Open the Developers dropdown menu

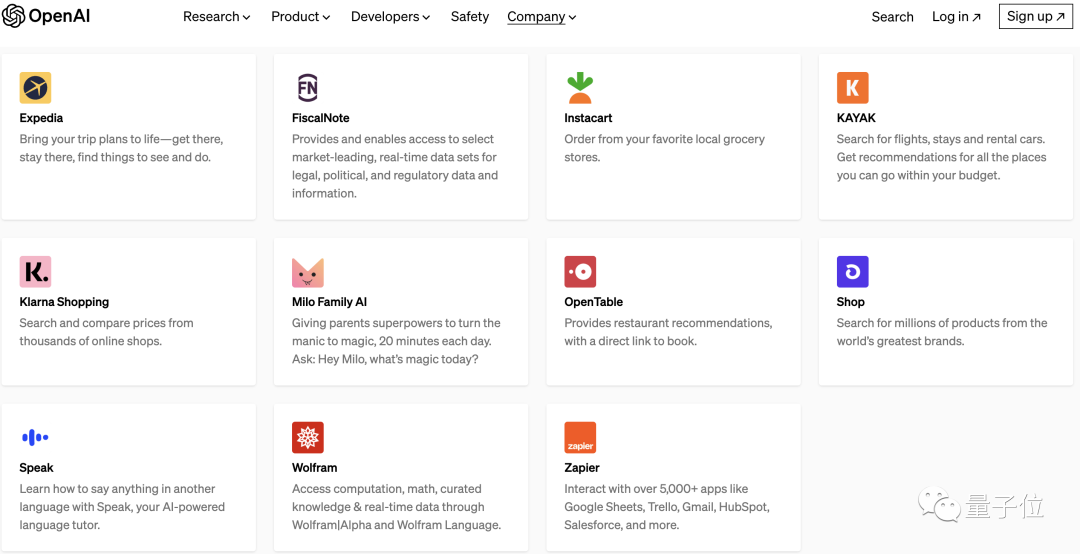[x=390, y=16]
